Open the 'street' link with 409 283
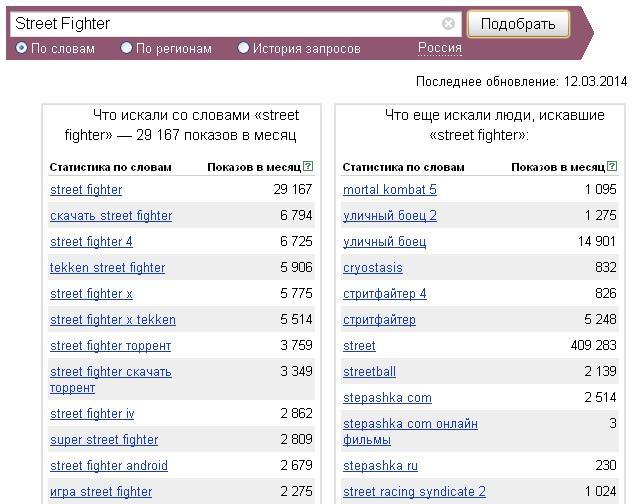The height and width of the screenshot is (504, 641). point(359,346)
